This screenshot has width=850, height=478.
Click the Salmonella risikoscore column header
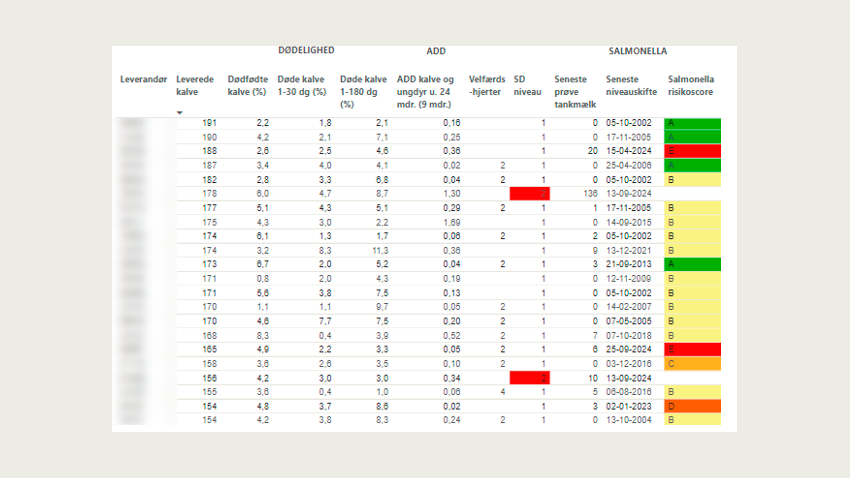pos(691,85)
